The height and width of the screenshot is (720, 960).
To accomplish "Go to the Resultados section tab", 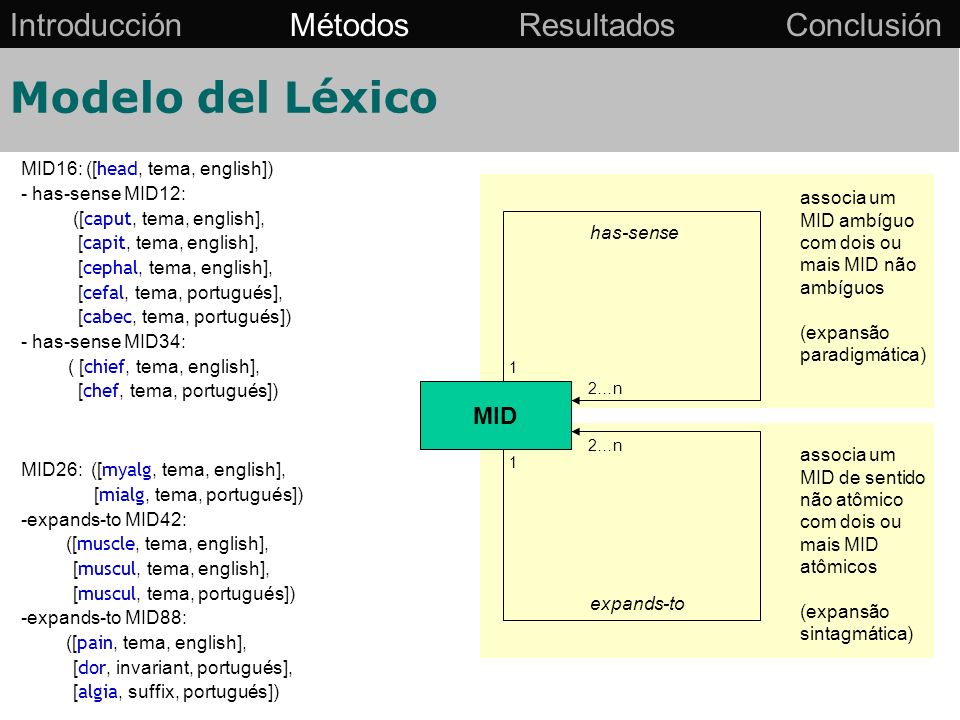I will [596, 26].
